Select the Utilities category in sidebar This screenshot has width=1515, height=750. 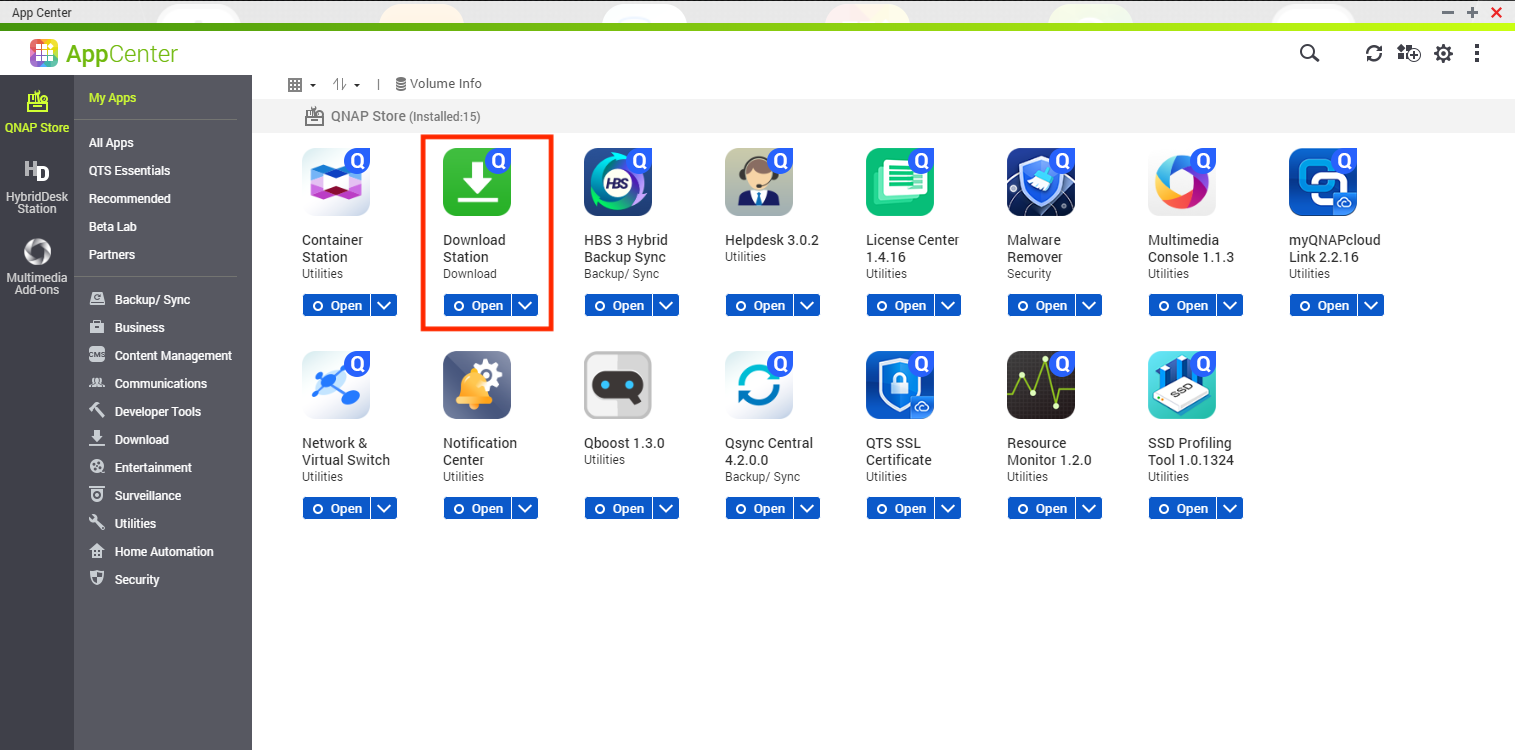[123, 524]
